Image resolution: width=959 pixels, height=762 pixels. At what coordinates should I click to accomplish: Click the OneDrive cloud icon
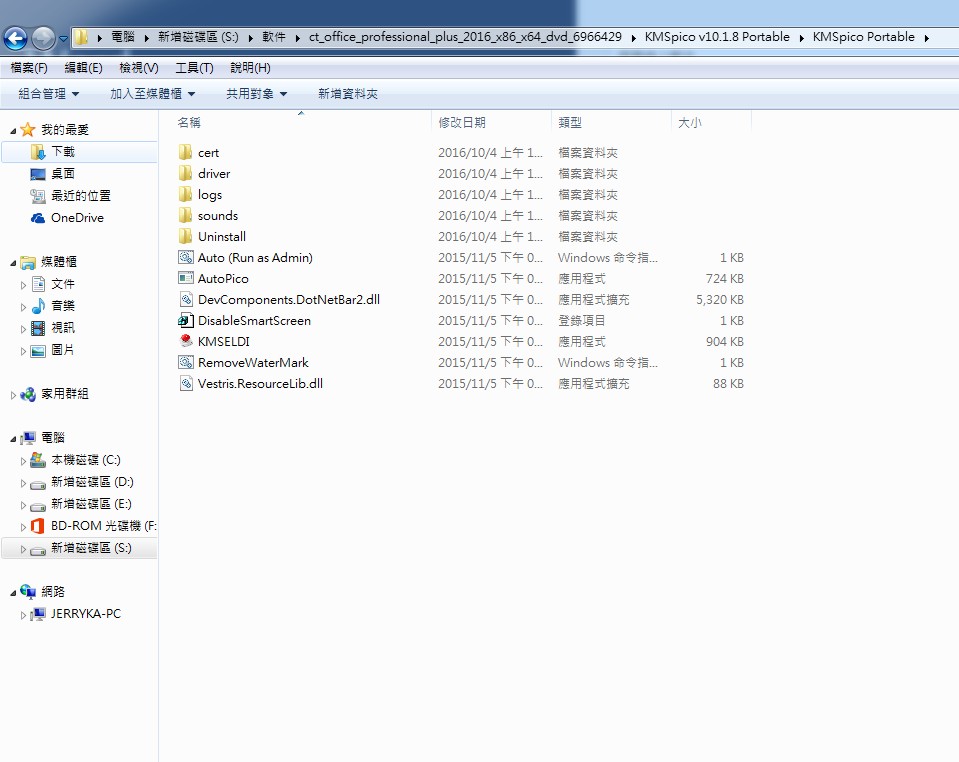coord(38,218)
